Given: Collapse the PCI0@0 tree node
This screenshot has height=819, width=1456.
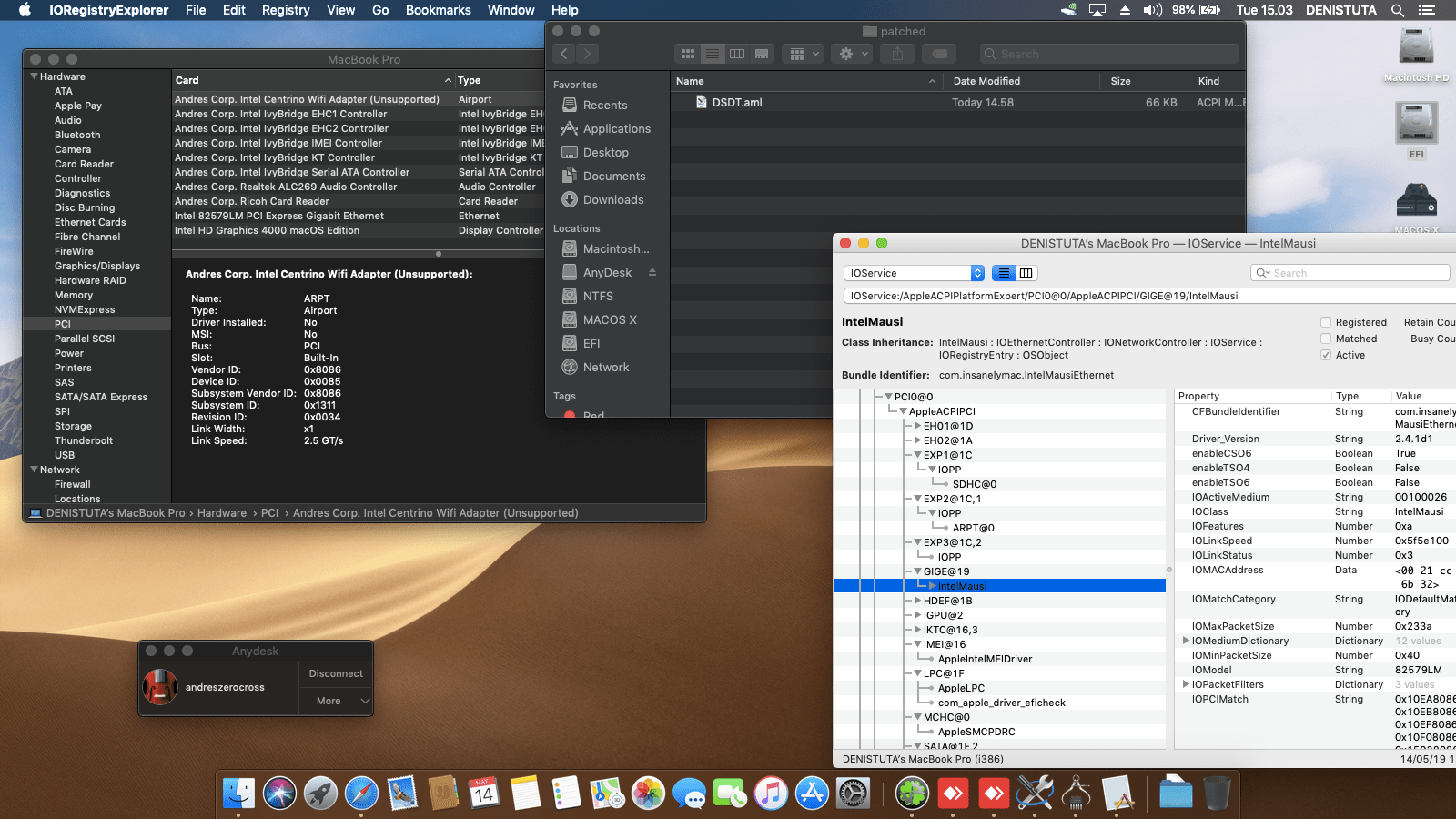Looking at the screenshot, I should (888, 397).
